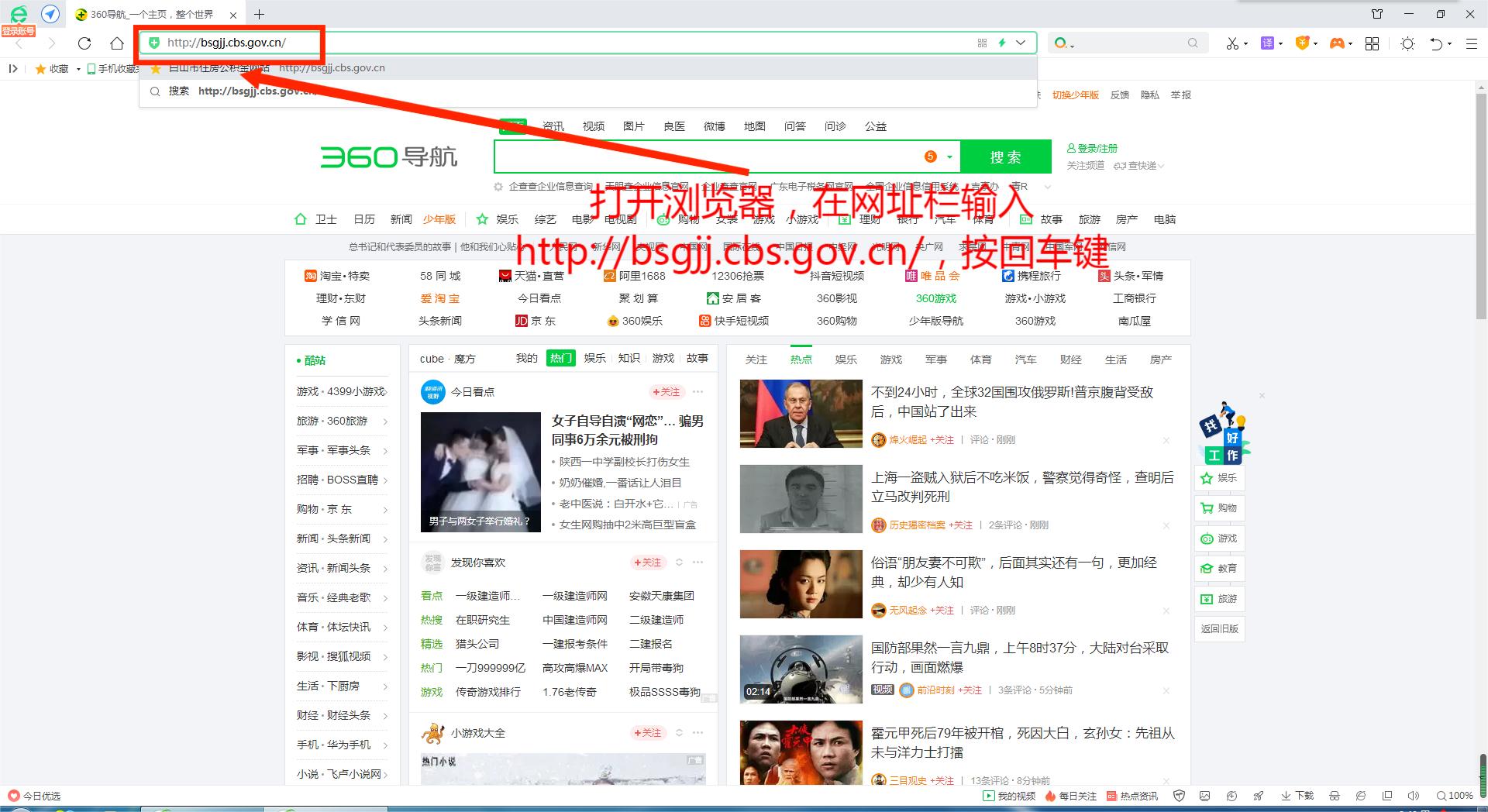Click the shield security icon in status bar
This screenshot has width=1488, height=812.
point(1180,796)
